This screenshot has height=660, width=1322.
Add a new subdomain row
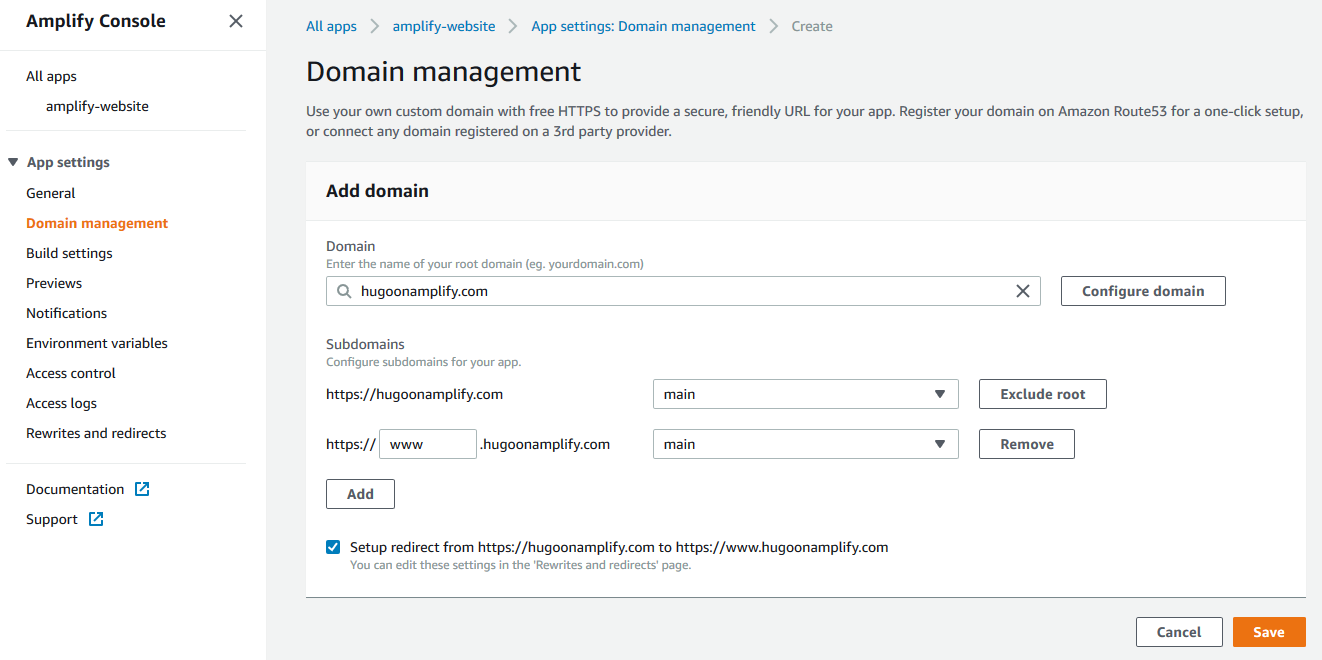360,494
